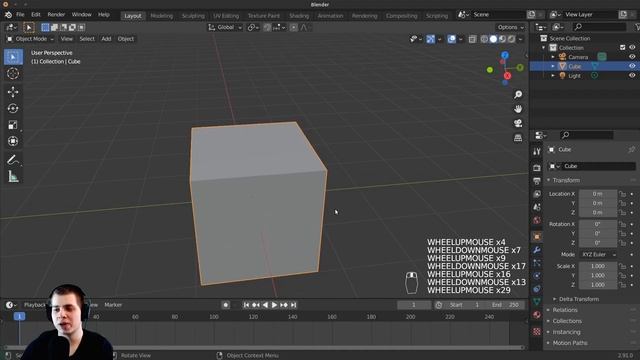Open the File menu

(20, 15)
